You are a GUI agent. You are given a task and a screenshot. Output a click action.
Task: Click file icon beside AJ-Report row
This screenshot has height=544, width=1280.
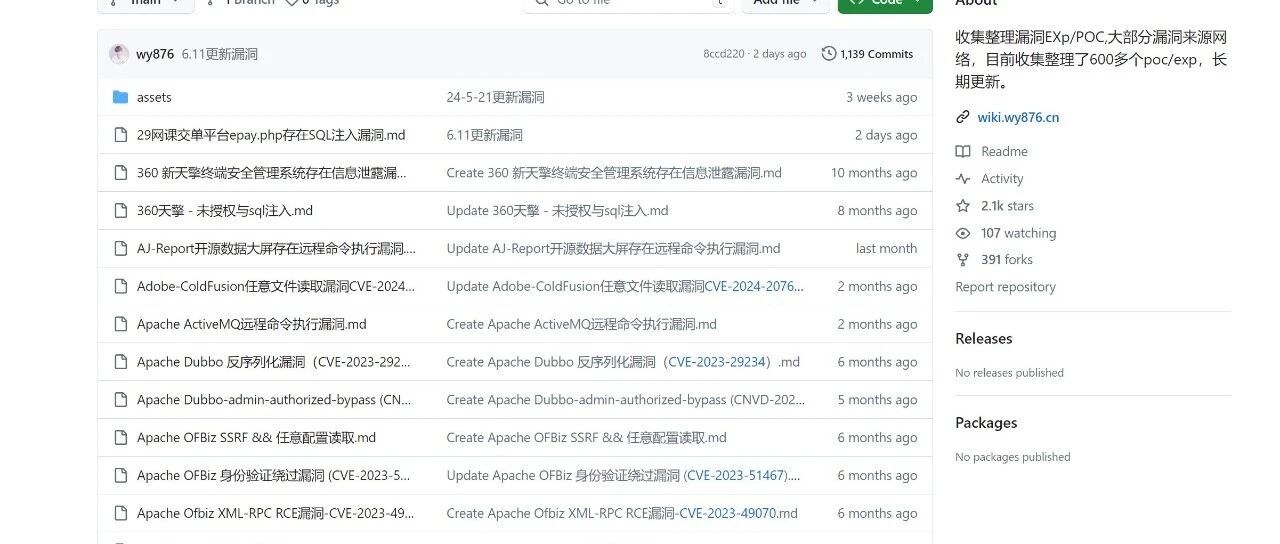tap(121, 248)
